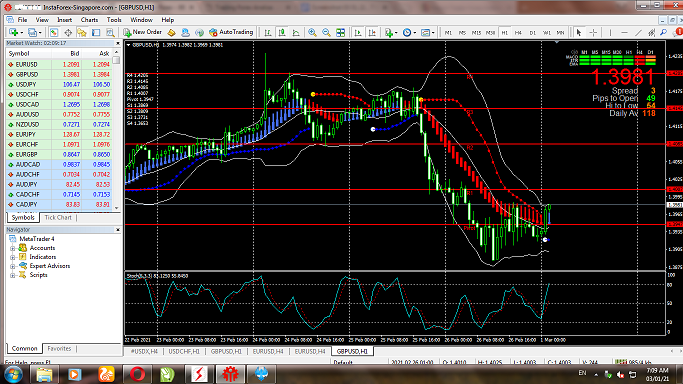This screenshot has height=384, width=683.
Task: Open Opera browser from taskbar
Action: pyautogui.click(x=137, y=374)
